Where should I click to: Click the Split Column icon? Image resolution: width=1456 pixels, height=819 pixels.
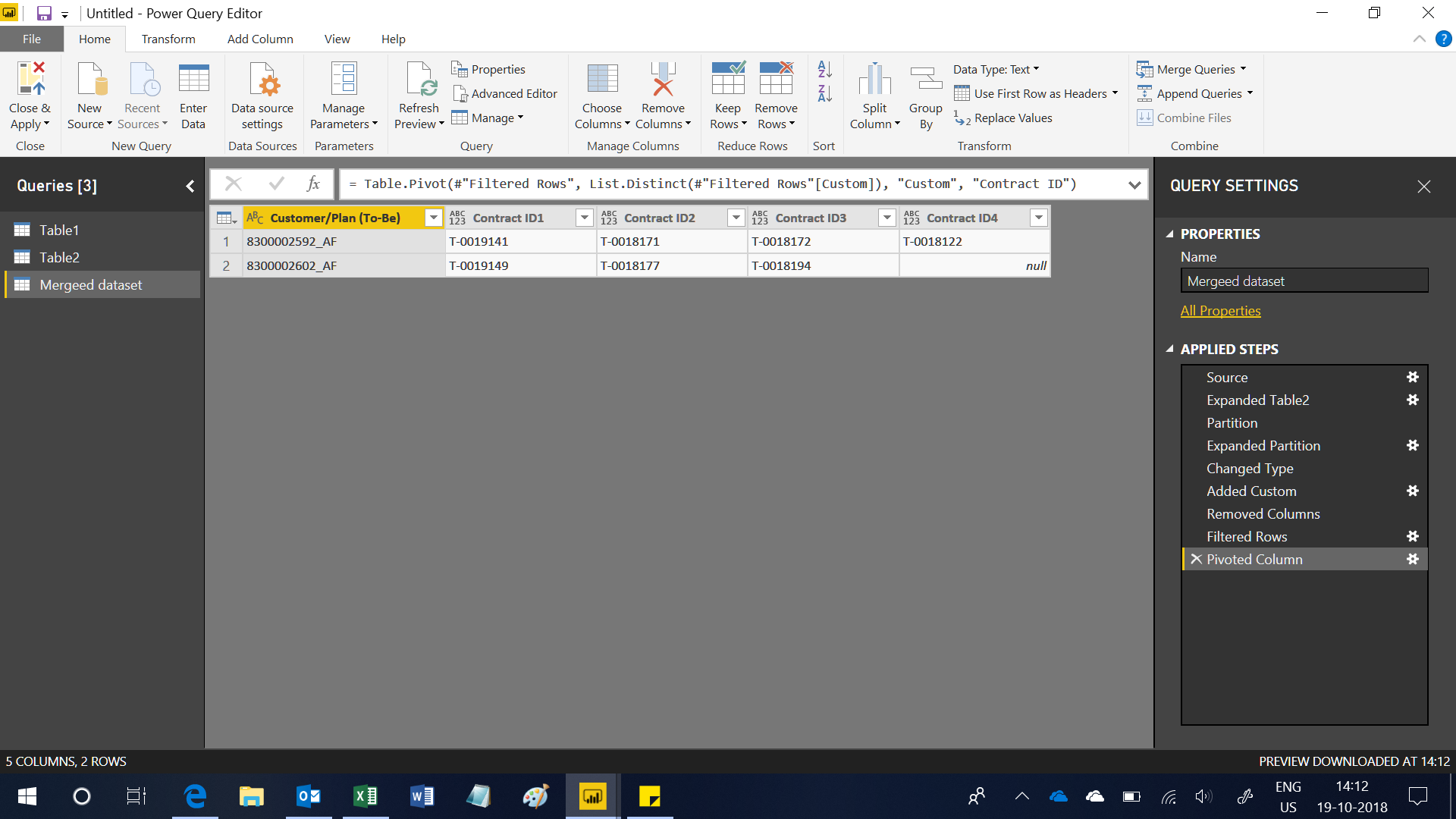[874, 79]
